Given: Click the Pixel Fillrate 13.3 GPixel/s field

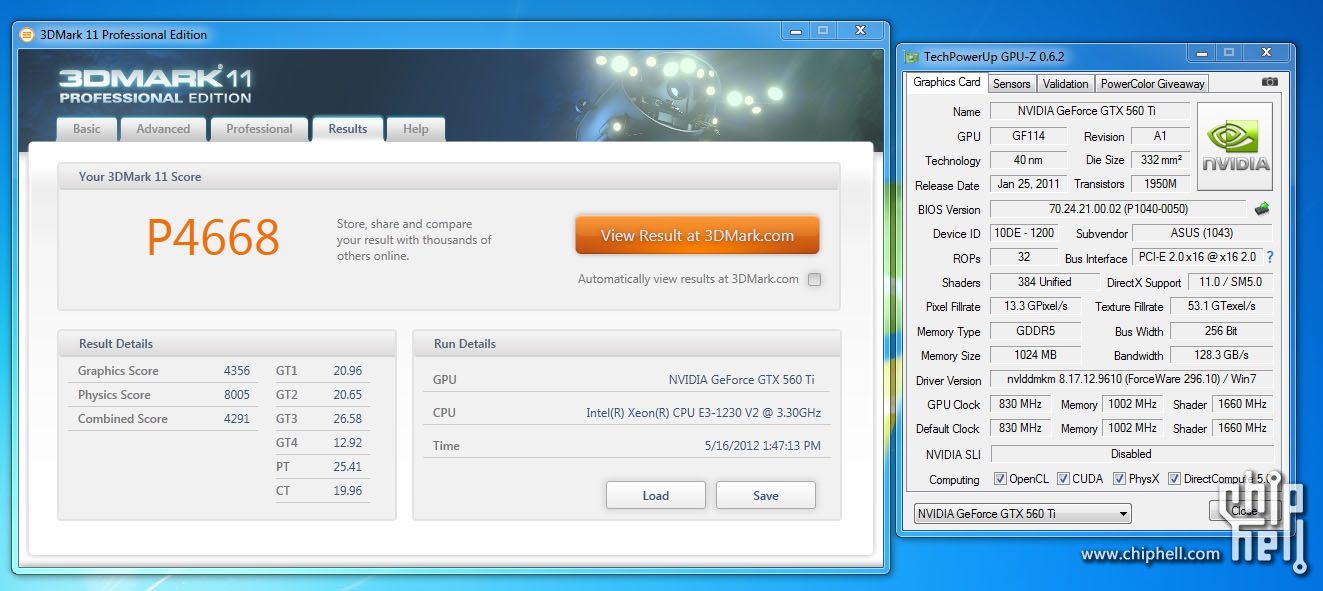Looking at the screenshot, I should click(1036, 306).
